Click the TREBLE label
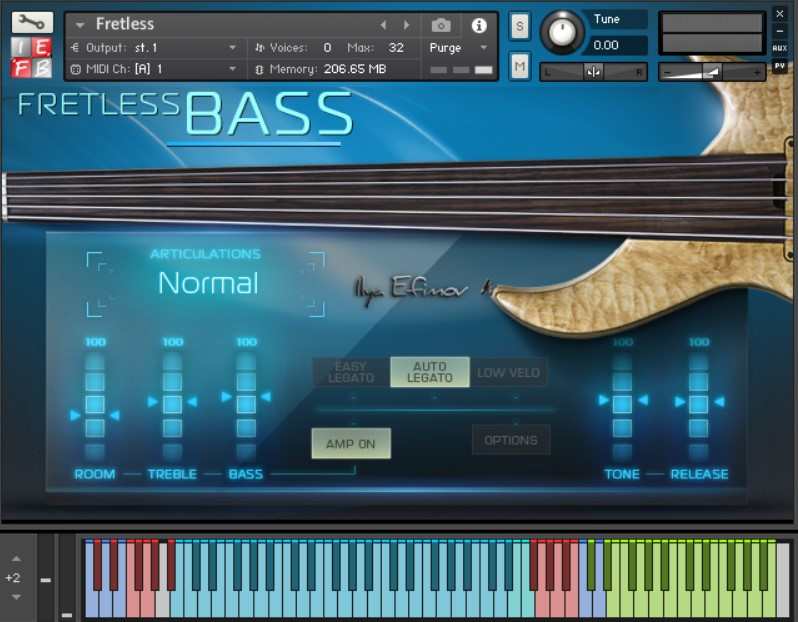The width and height of the screenshot is (798, 622). [173, 474]
